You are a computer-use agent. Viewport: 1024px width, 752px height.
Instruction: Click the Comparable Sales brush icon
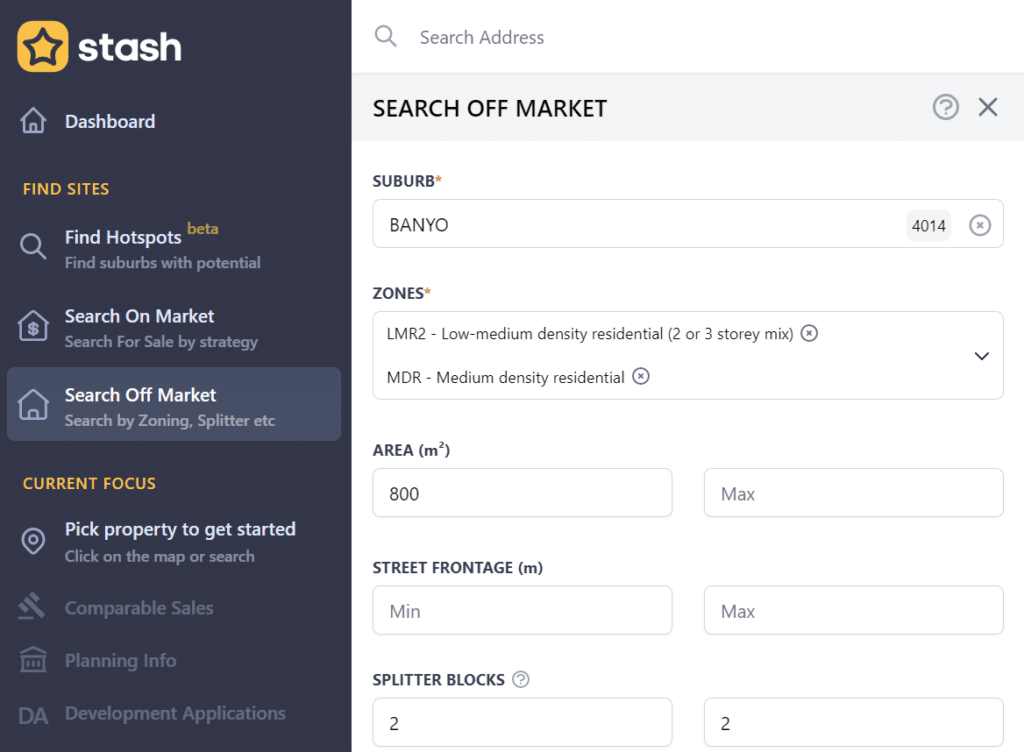tap(33, 607)
